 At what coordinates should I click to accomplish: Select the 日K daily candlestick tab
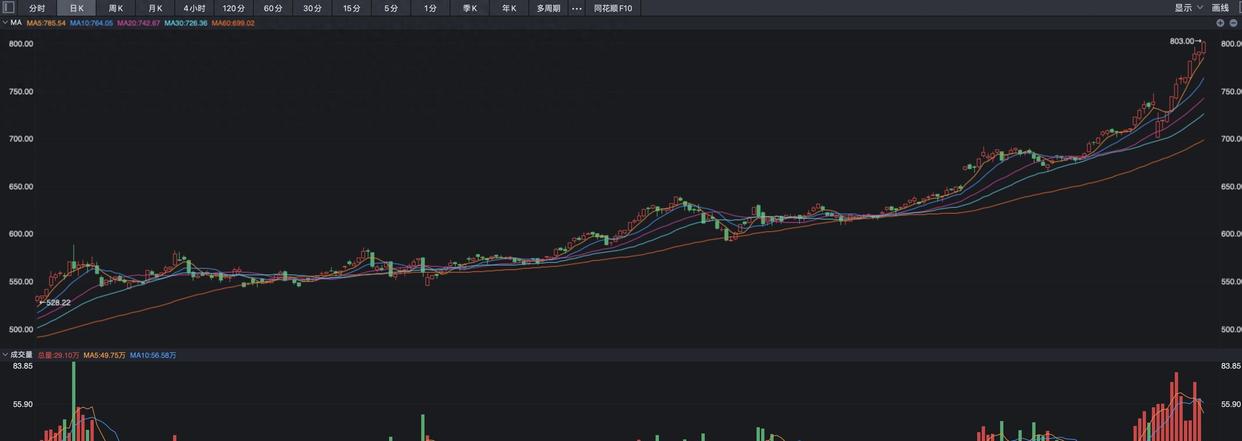pyautogui.click(x=76, y=8)
